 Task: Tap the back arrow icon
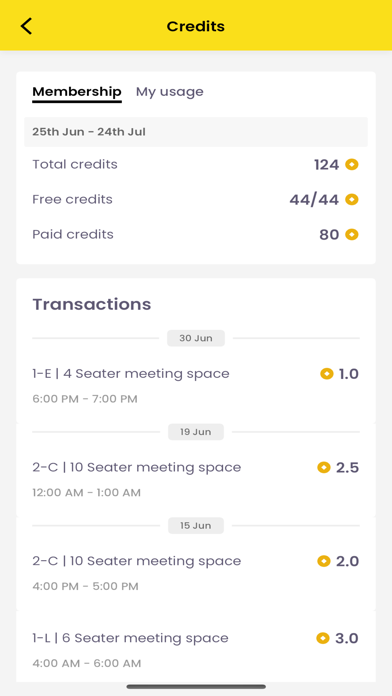tap(26, 26)
